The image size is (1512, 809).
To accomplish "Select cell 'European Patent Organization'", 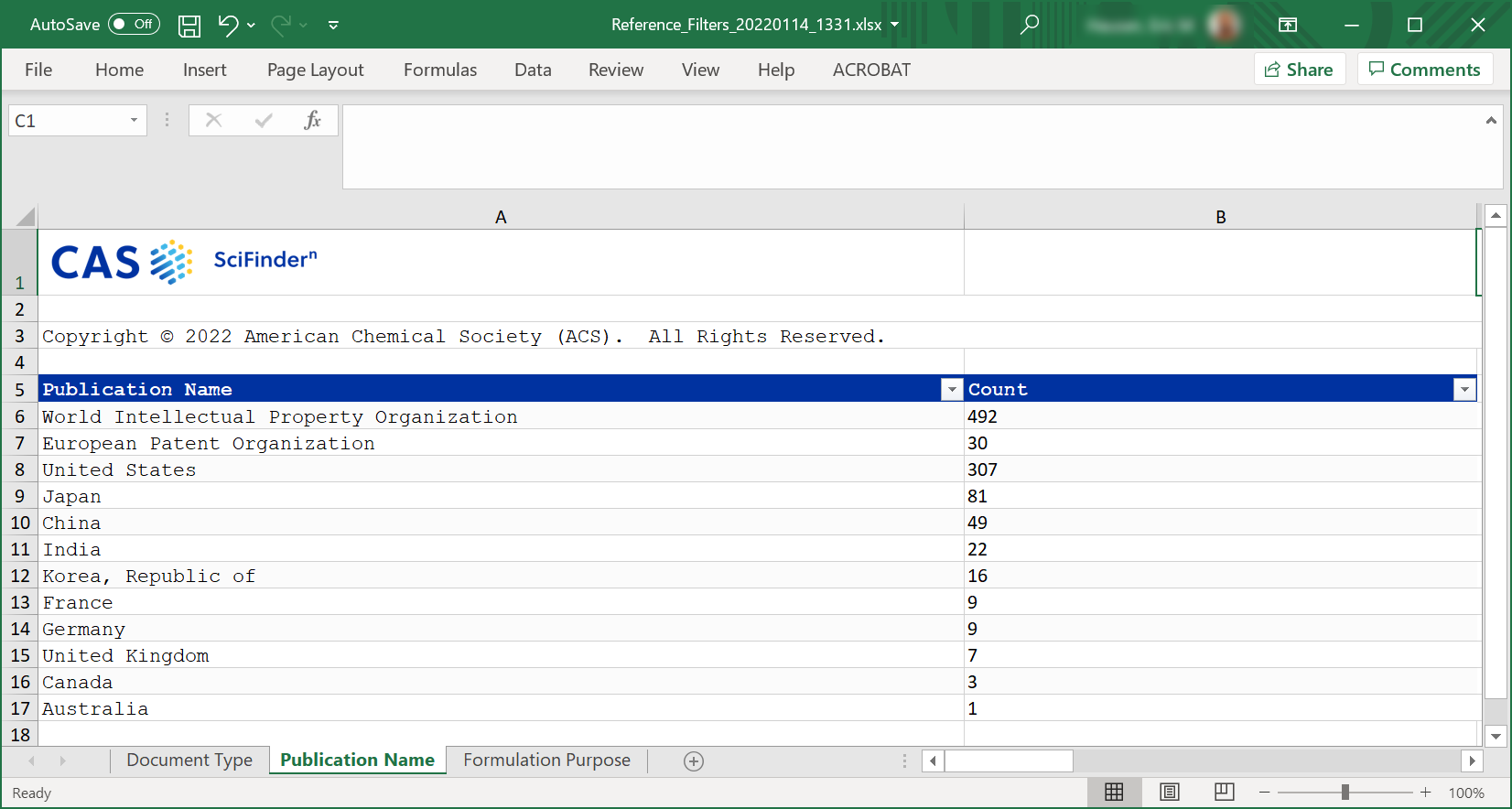I will (501, 443).
